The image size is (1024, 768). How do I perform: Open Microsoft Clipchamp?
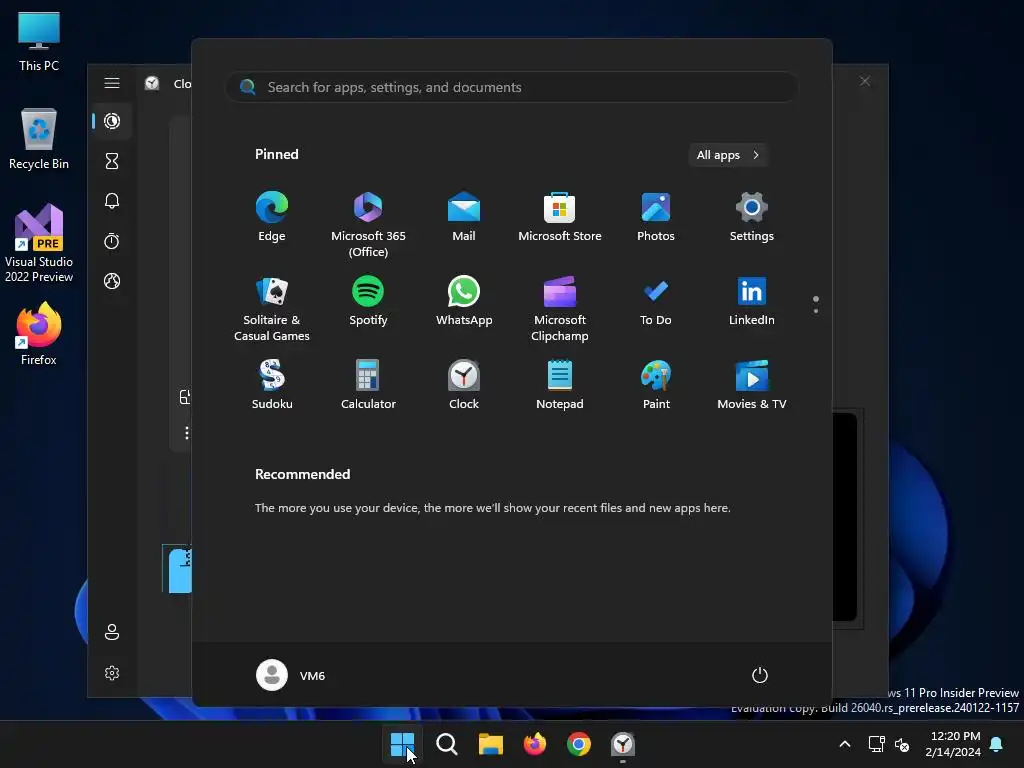click(x=560, y=308)
